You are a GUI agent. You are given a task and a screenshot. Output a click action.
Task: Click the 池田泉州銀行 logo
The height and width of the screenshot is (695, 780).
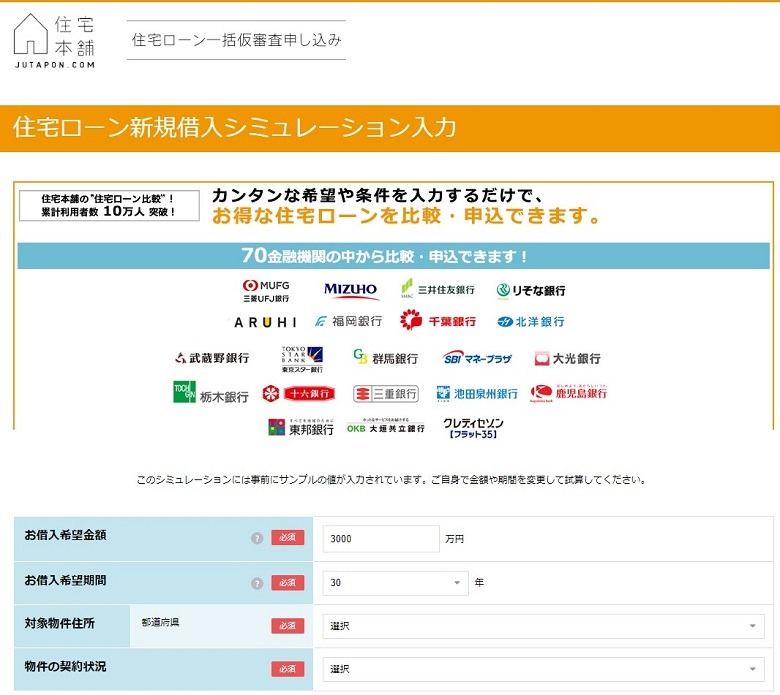[477, 394]
